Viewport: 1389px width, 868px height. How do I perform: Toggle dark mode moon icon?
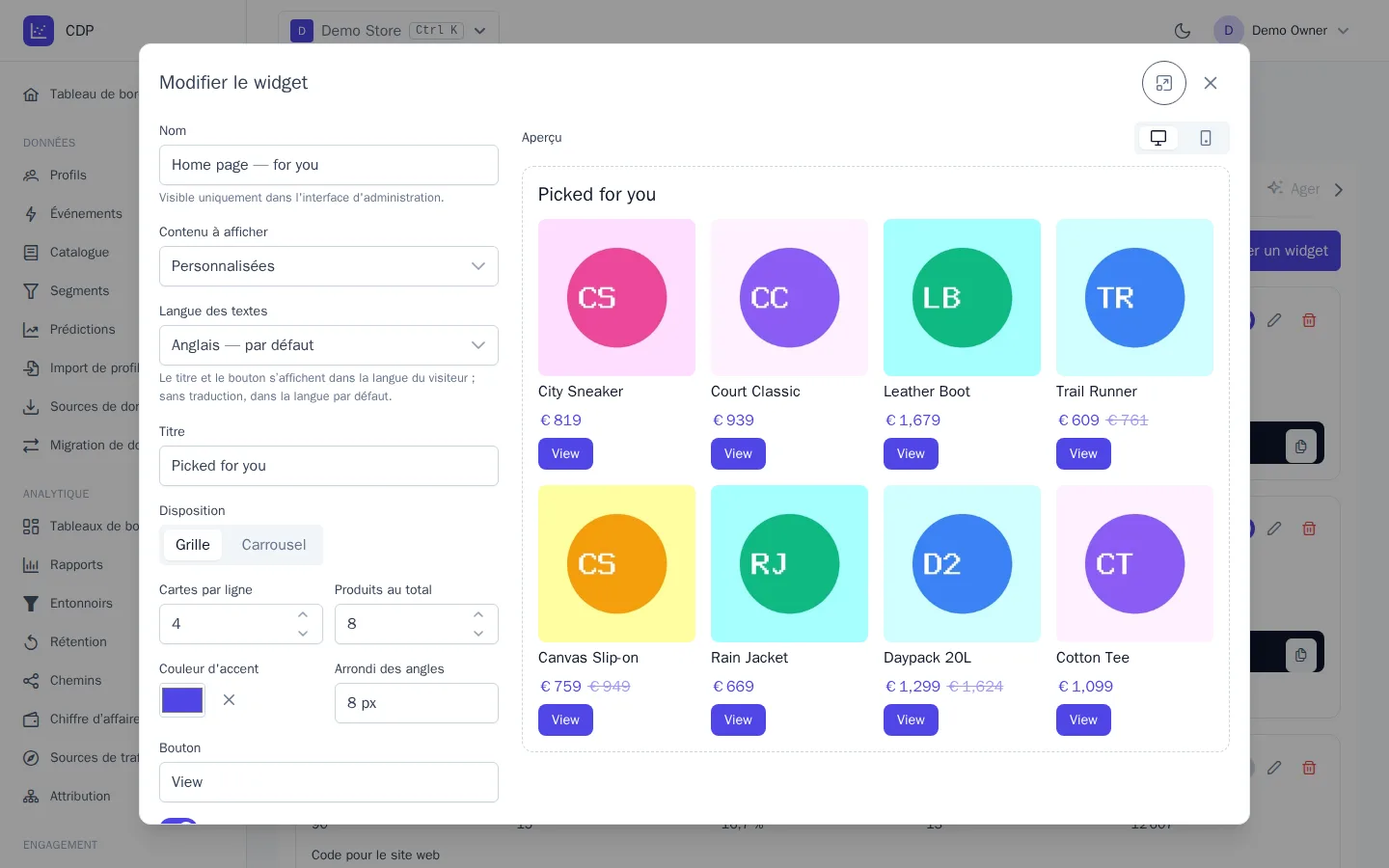[1183, 31]
